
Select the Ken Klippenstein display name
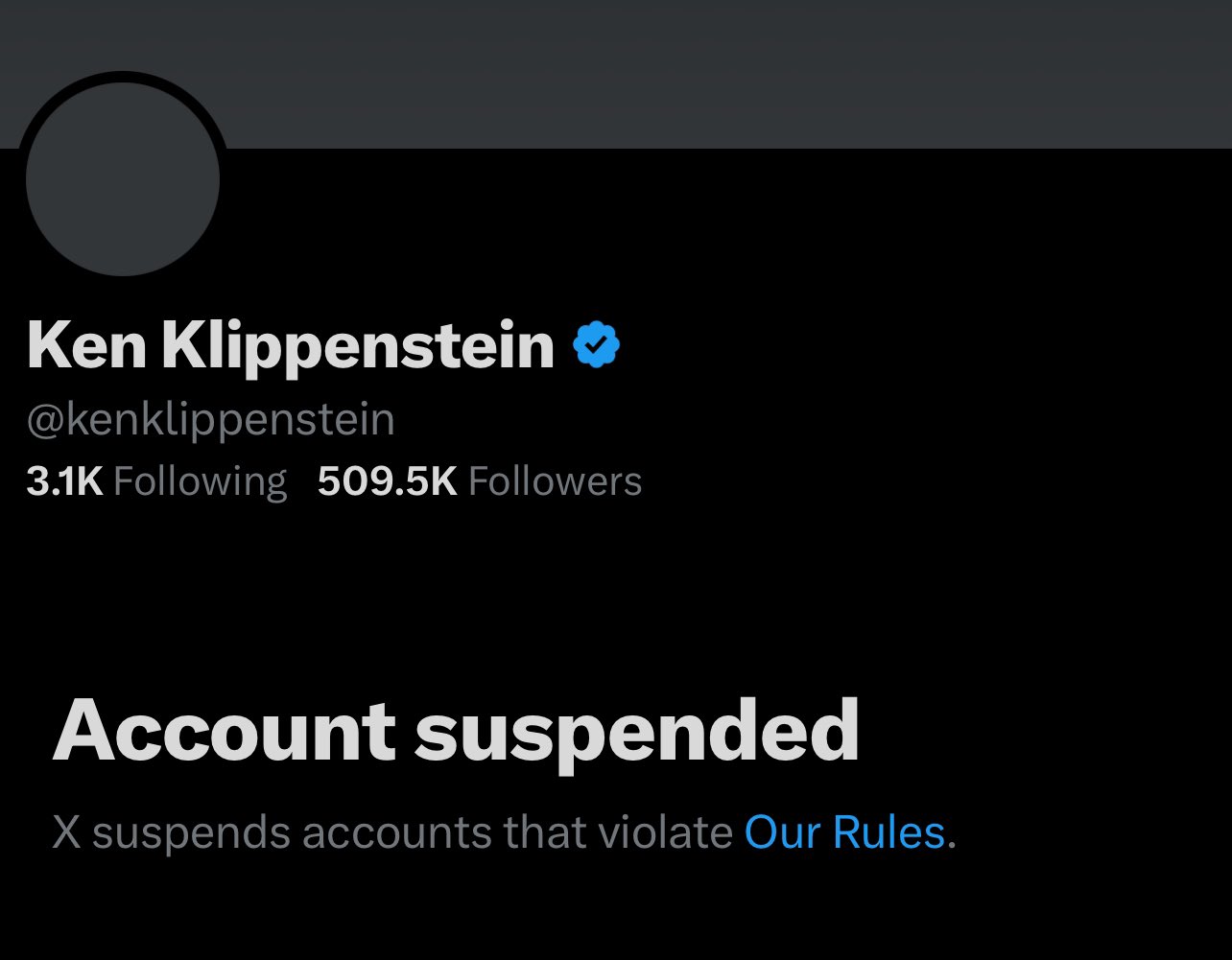point(291,345)
